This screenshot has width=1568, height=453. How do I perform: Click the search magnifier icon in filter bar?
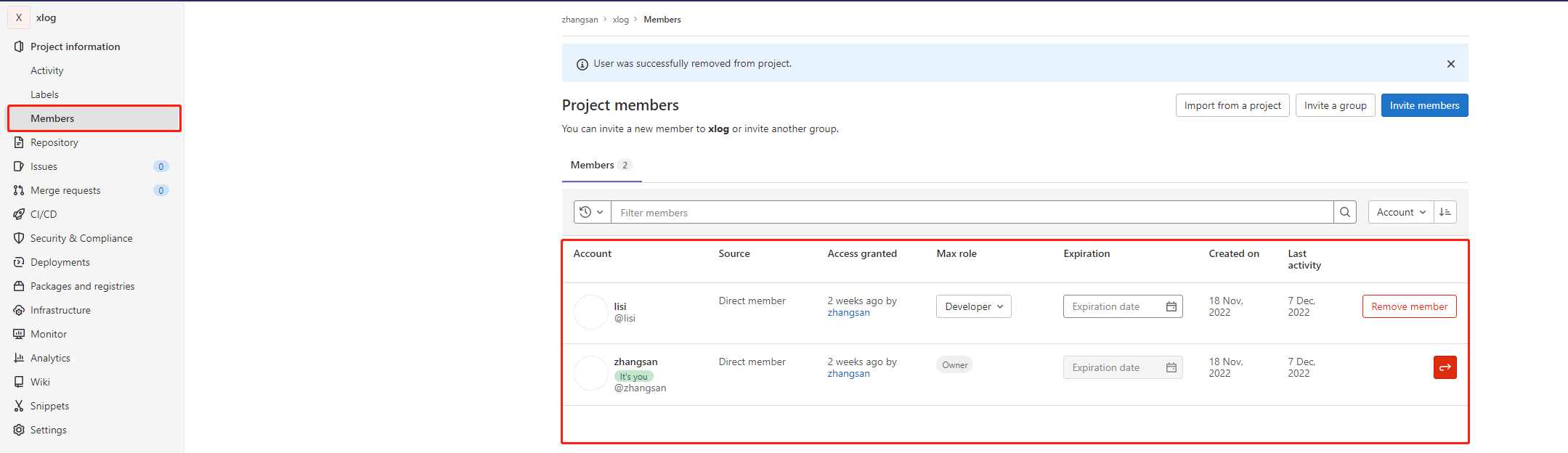[x=1344, y=212]
